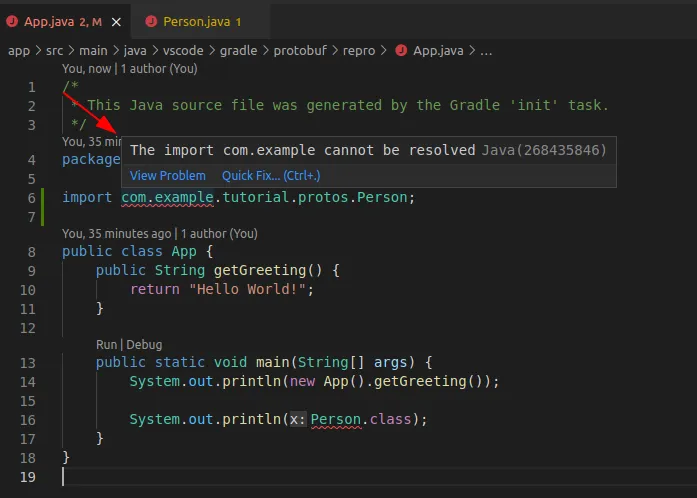Click the 'import' keyword on line 6
697x498 pixels.
pos(87,197)
